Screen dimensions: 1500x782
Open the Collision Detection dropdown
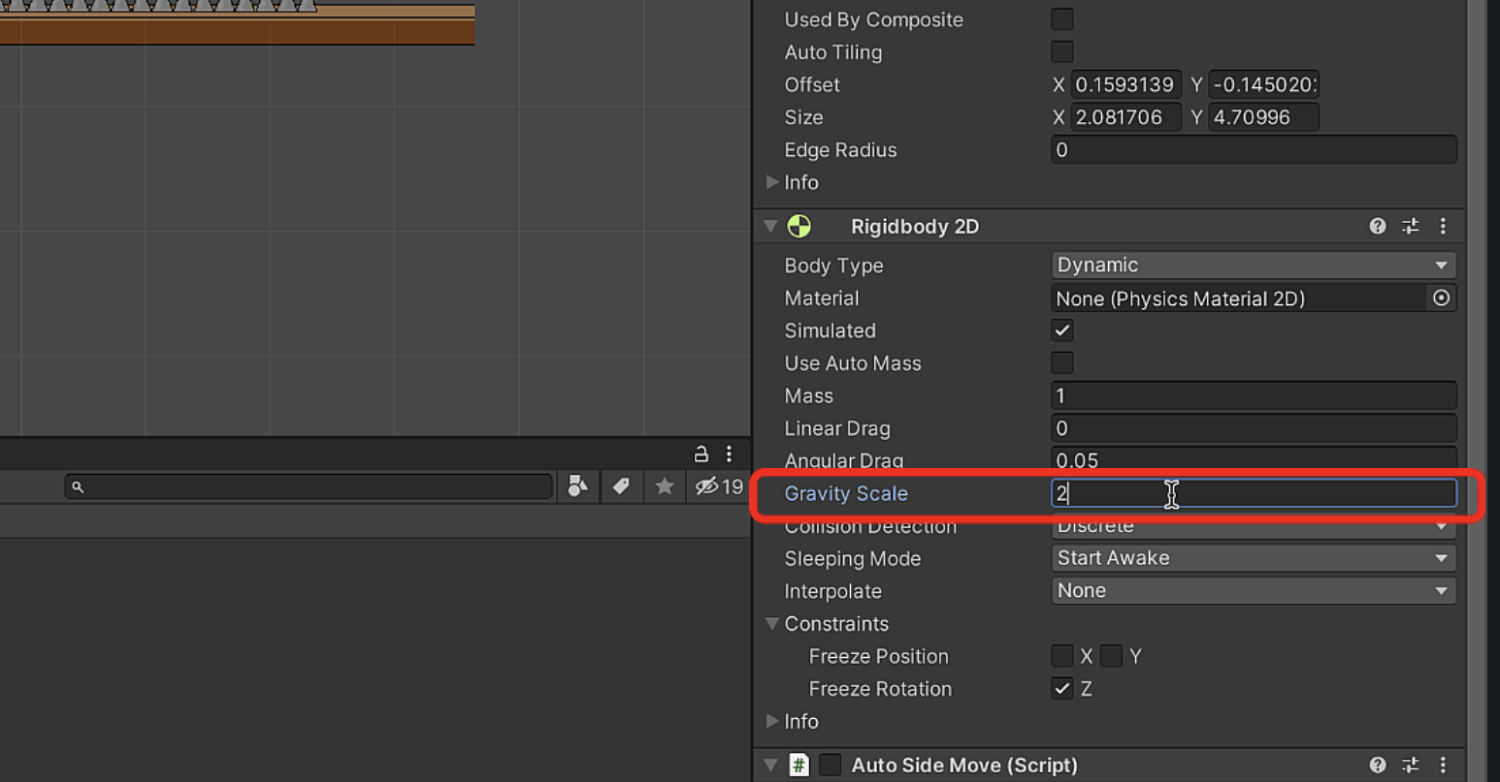(1254, 527)
